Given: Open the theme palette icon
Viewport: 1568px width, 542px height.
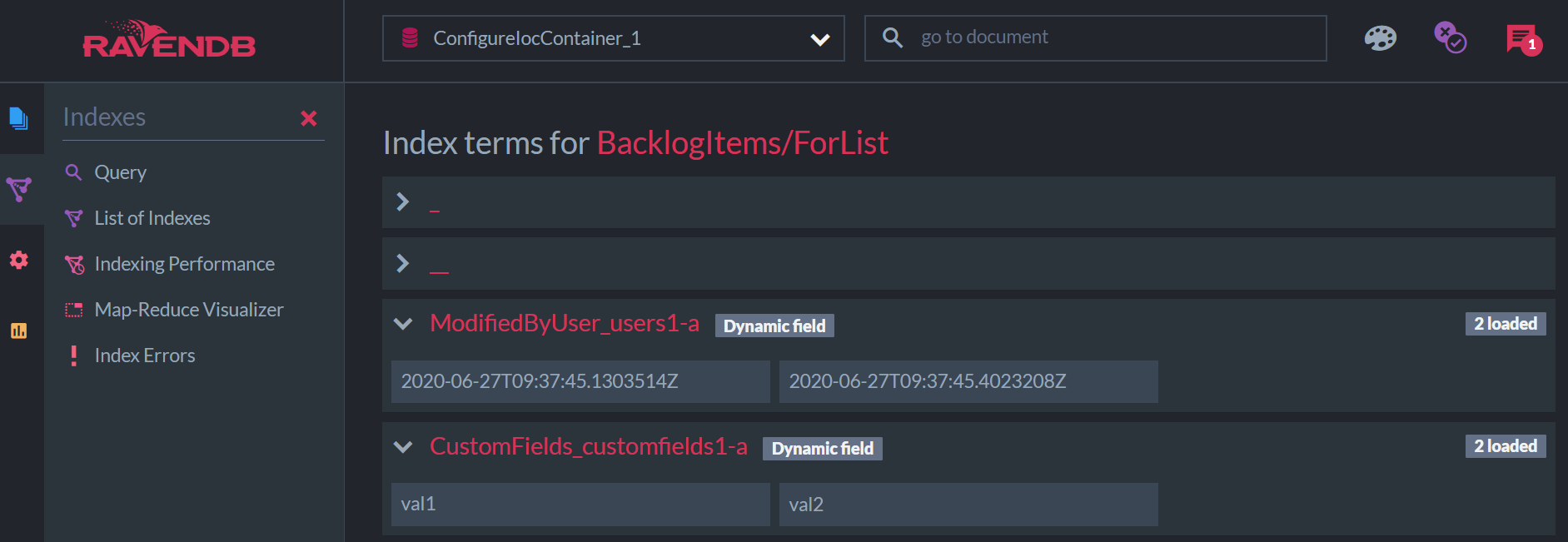Looking at the screenshot, I should [1380, 38].
